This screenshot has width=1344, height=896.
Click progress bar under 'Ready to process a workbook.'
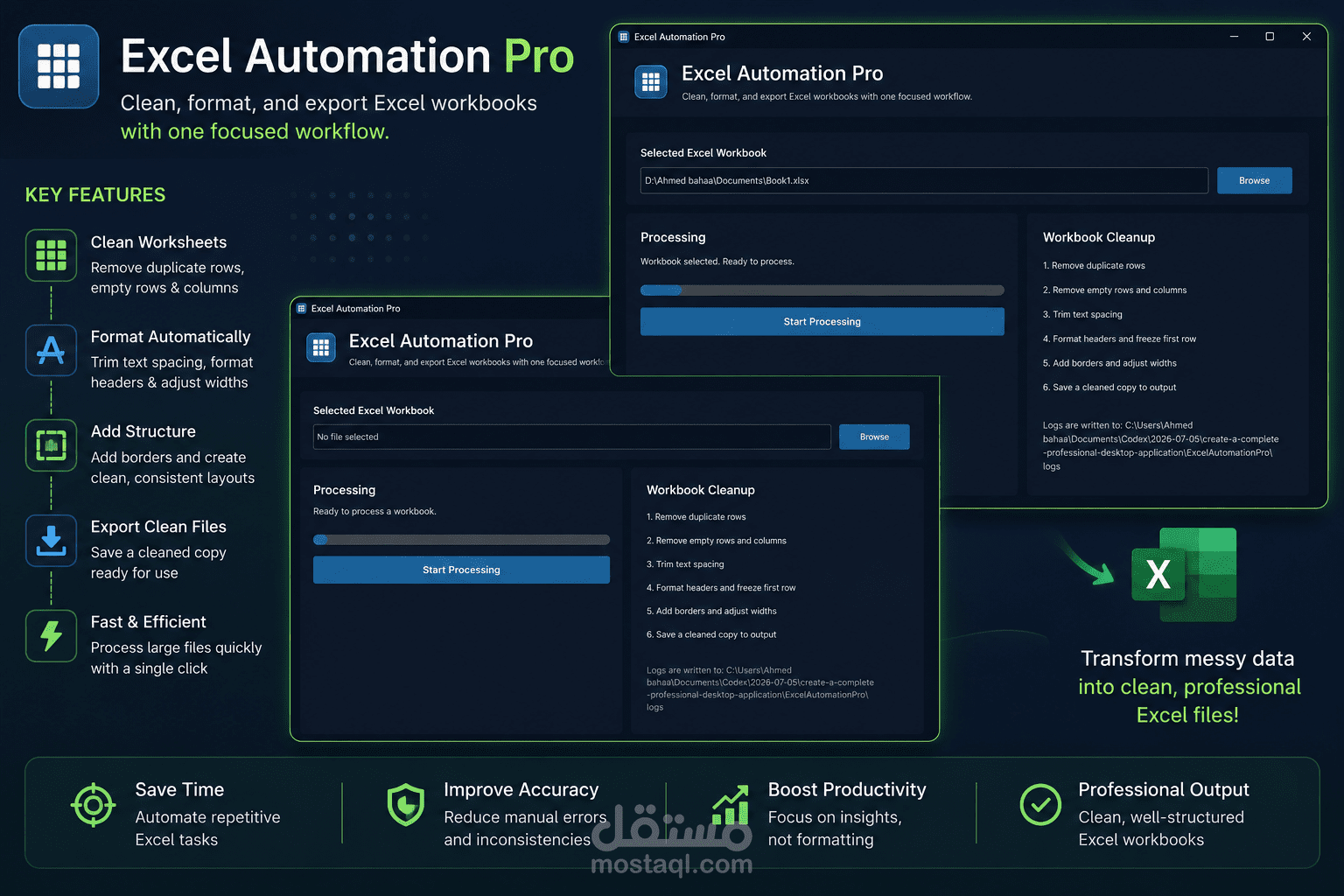pyautogui.click(x=461, y=540)
